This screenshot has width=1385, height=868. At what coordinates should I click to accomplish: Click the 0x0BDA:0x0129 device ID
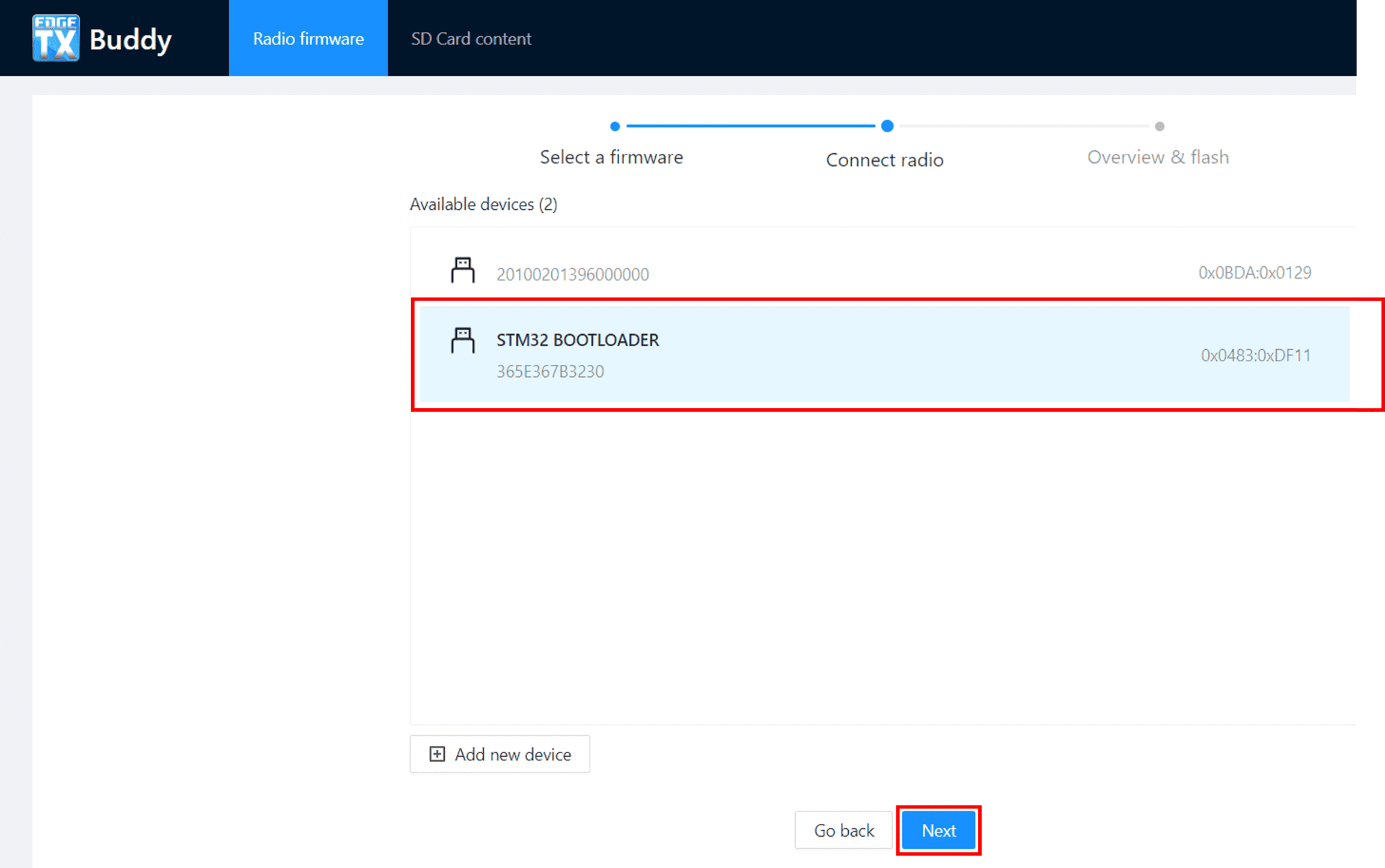pyautogui.click(x=1254, y=273)
